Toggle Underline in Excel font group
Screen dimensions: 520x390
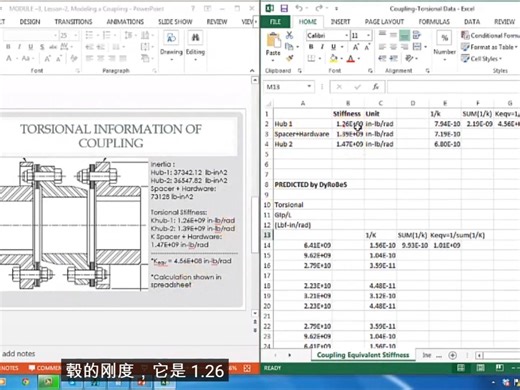coord(333,47)
